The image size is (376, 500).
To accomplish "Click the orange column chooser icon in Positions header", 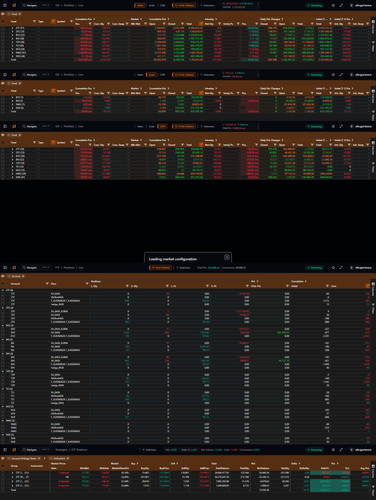I will (367, 286).
